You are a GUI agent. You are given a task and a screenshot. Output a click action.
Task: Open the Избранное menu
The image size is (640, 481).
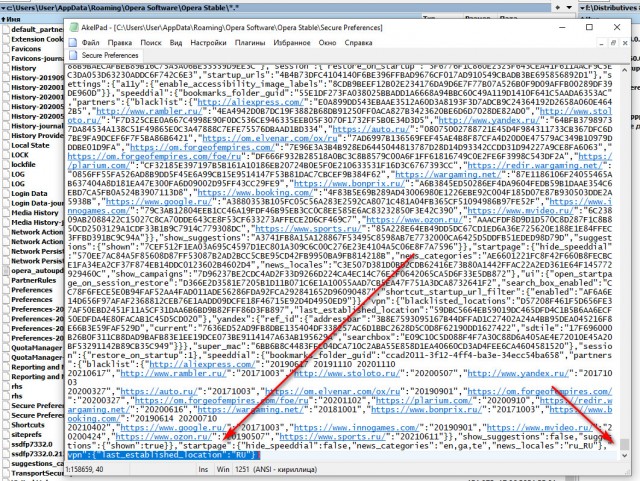click(x=291, y=42)
